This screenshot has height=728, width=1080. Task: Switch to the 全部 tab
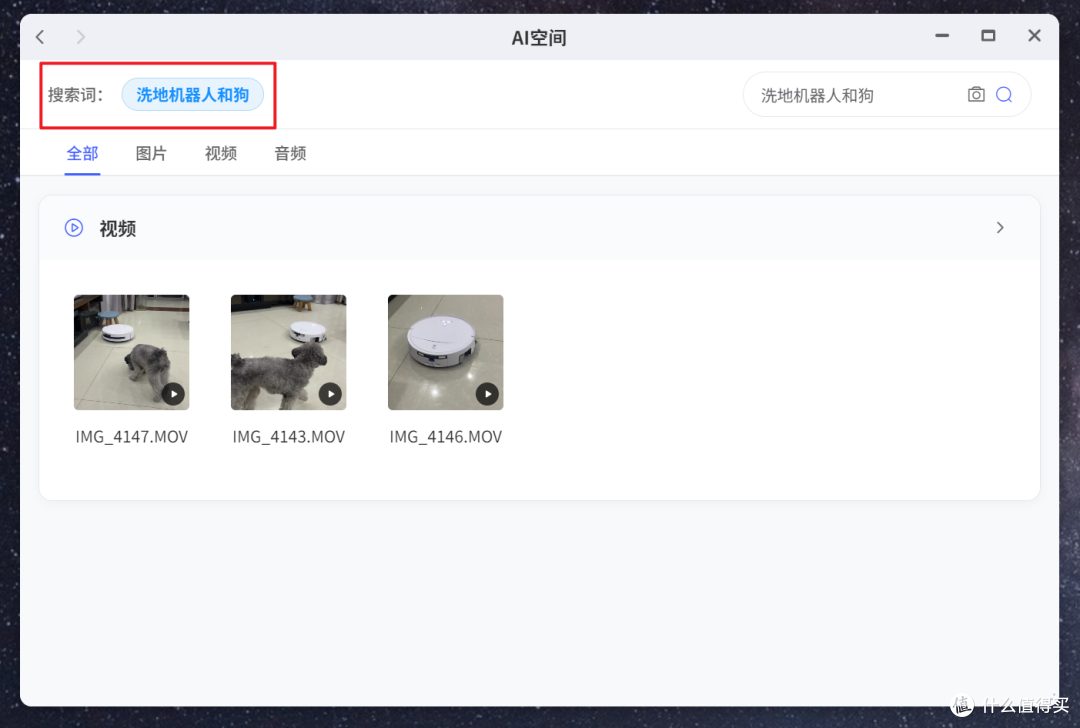[82, 154]
